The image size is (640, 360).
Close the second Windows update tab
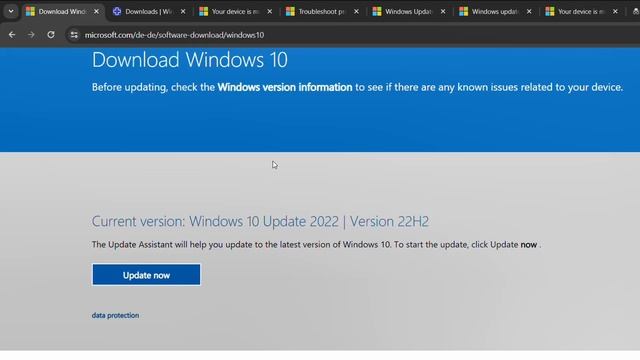point(529,11)
